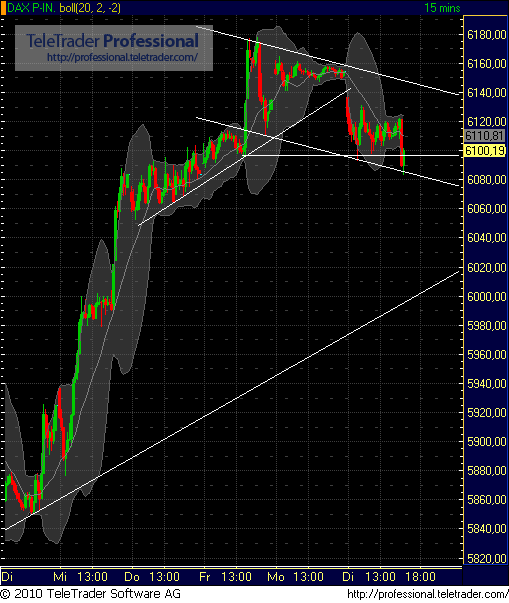This screenshot has height=603, width=509.
Task: Click the 6160,00 price axis label
Action: click(486, 63)
